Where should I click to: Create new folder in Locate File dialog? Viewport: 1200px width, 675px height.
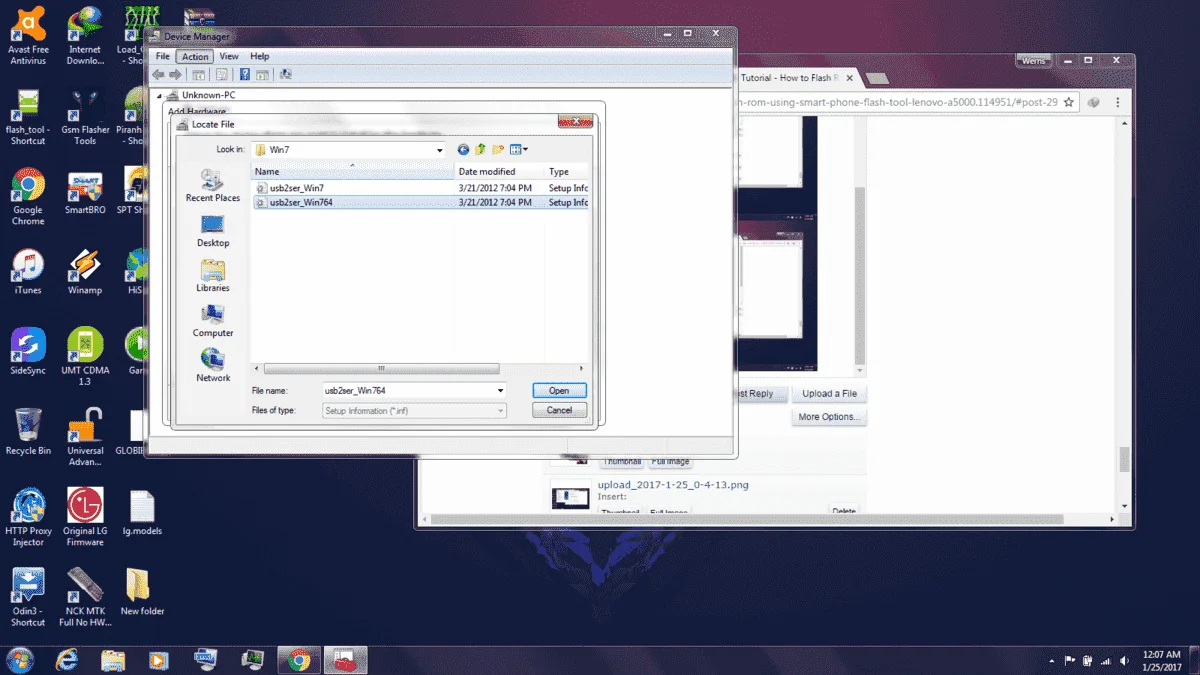tap(497, 150)
